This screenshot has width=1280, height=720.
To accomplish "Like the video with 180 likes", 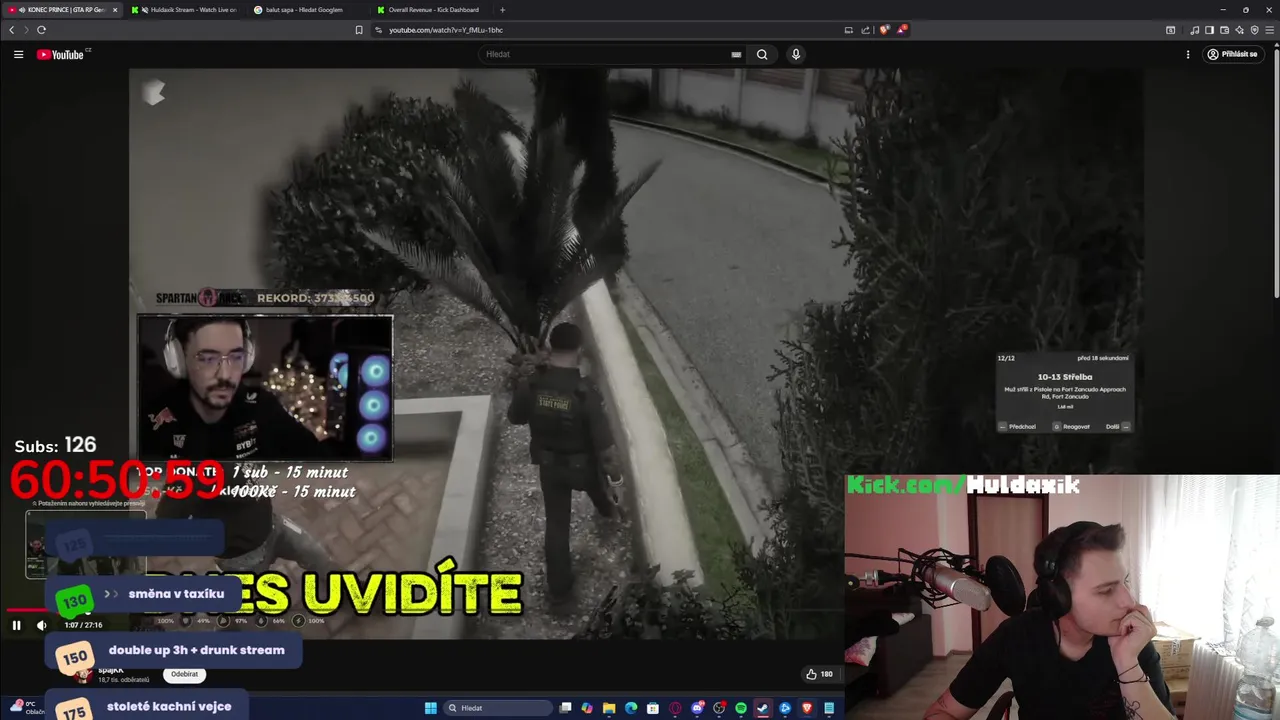I will coord(819,674).
